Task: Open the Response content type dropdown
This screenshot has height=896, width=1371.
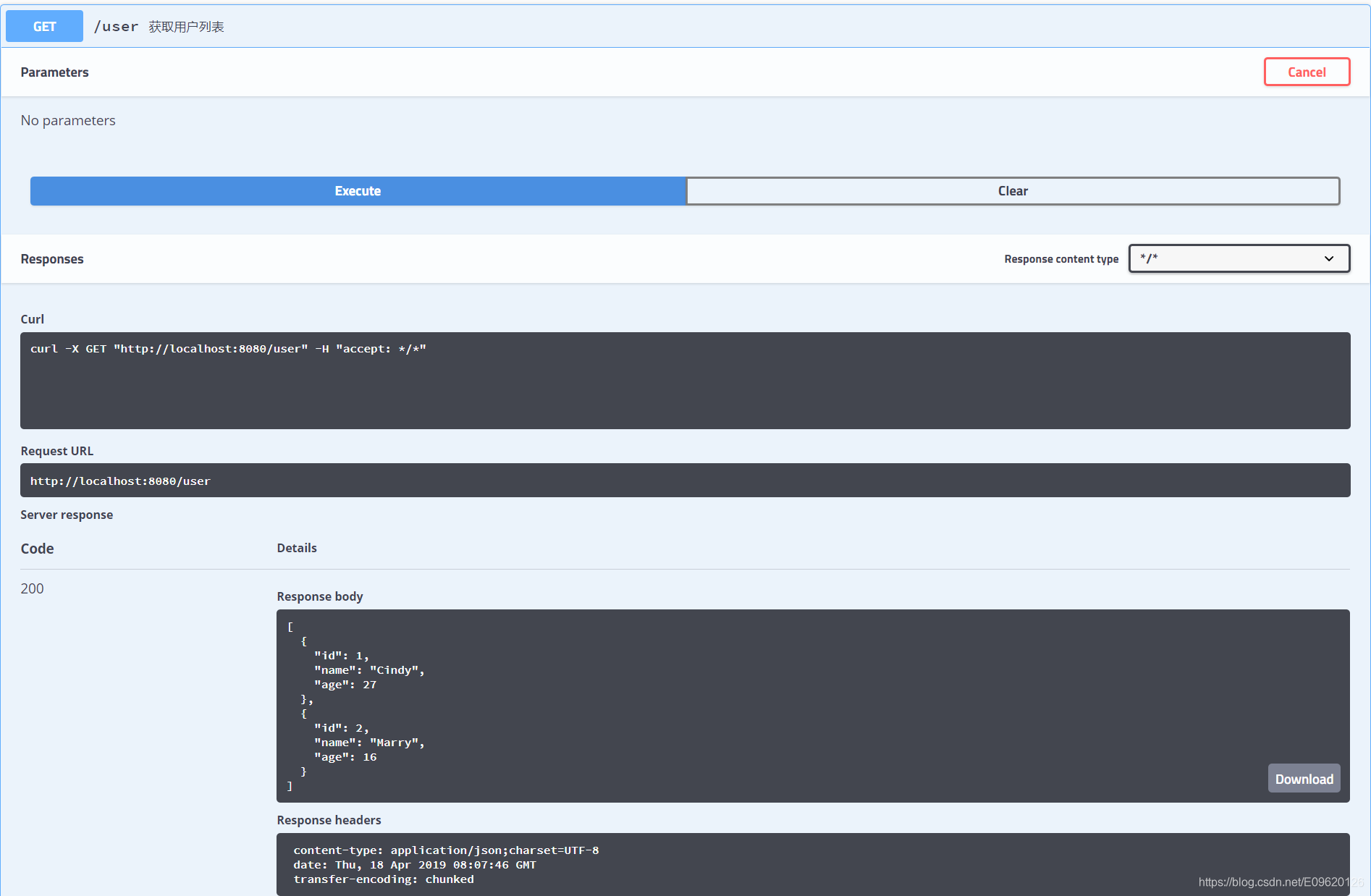Action: click(x=1239, y=258)
